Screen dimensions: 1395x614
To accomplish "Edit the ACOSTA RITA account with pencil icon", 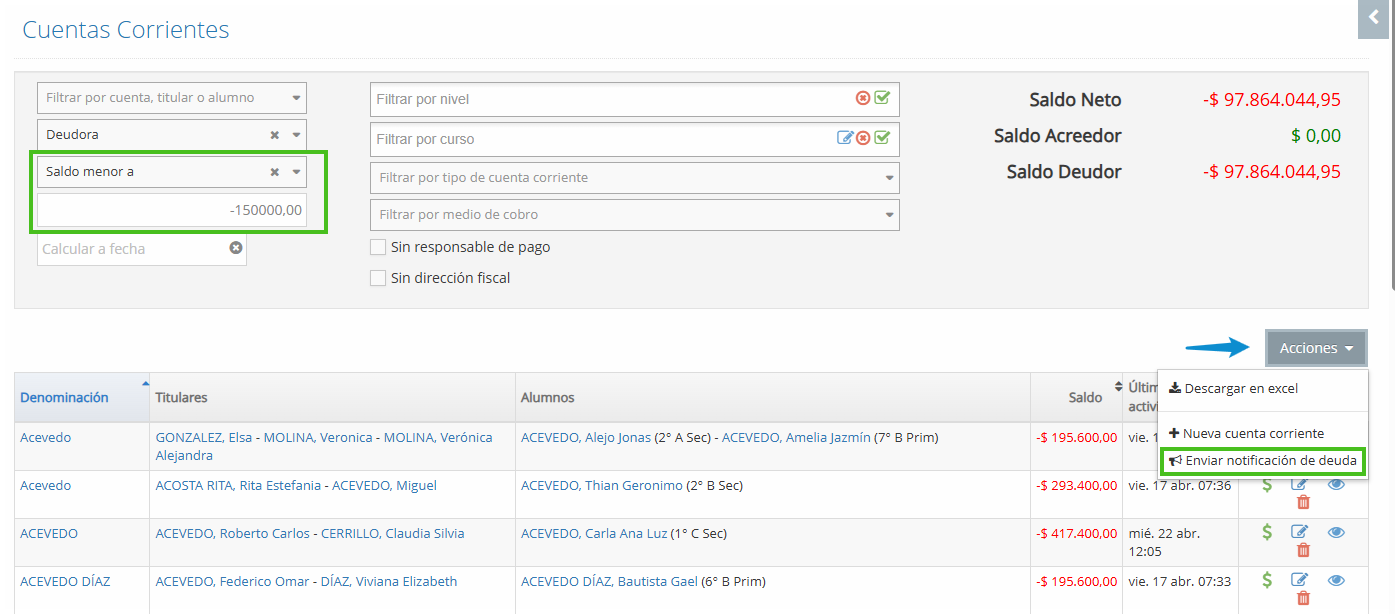I will click(1299, 485).
